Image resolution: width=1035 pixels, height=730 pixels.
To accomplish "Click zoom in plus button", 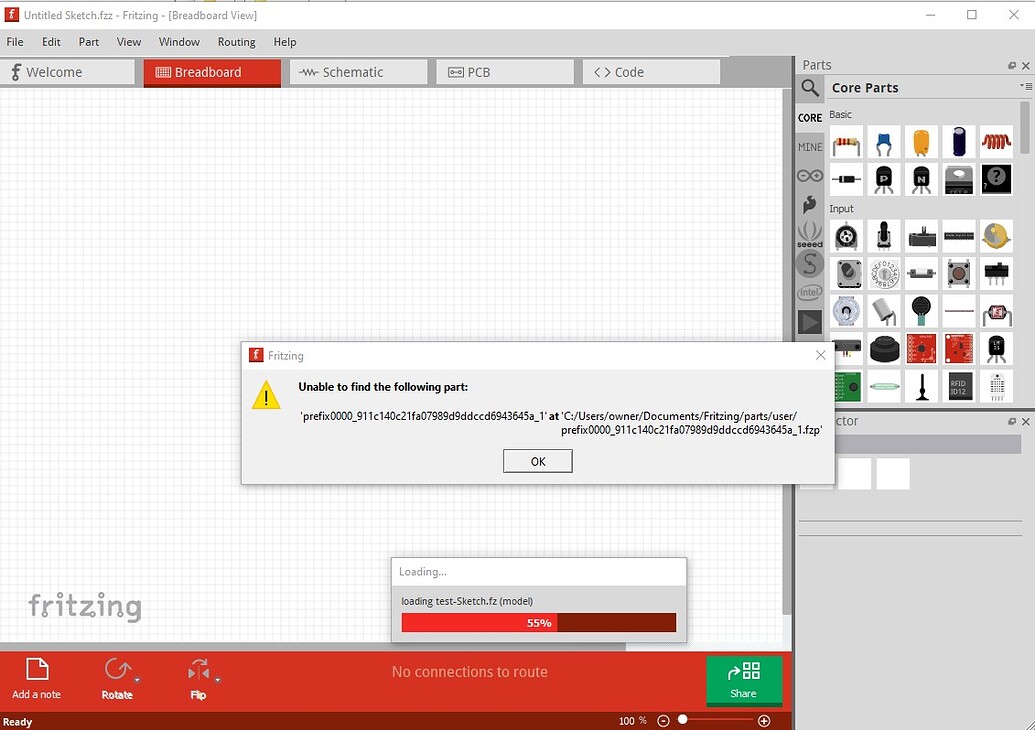I will click(x=764, y=721).
